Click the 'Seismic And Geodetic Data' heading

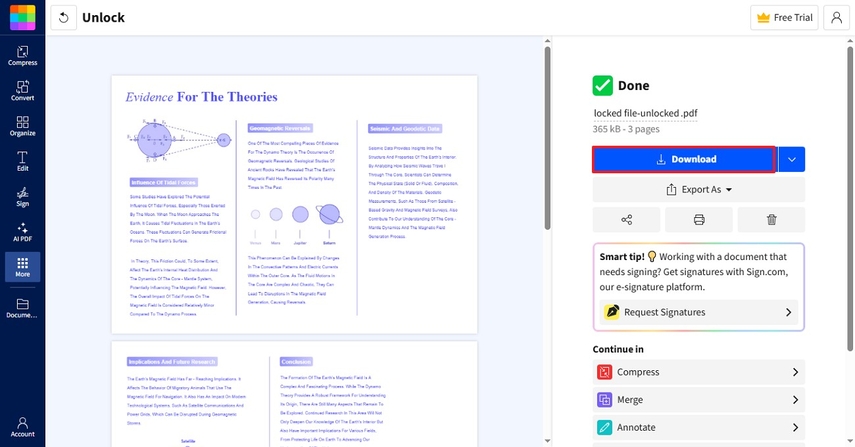[x=405, y=129]
